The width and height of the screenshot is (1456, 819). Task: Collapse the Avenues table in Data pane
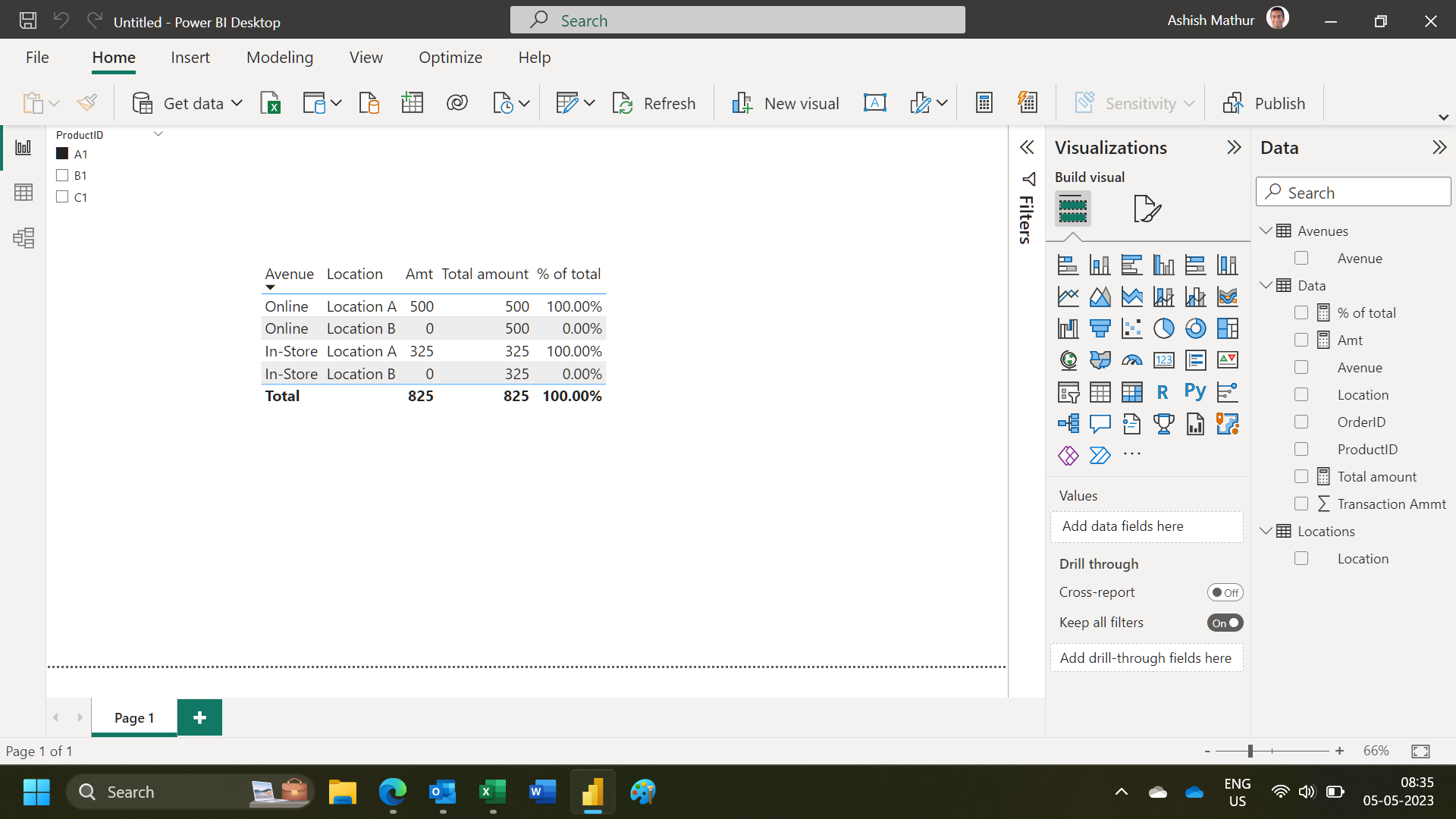[x=1266, y=231]
